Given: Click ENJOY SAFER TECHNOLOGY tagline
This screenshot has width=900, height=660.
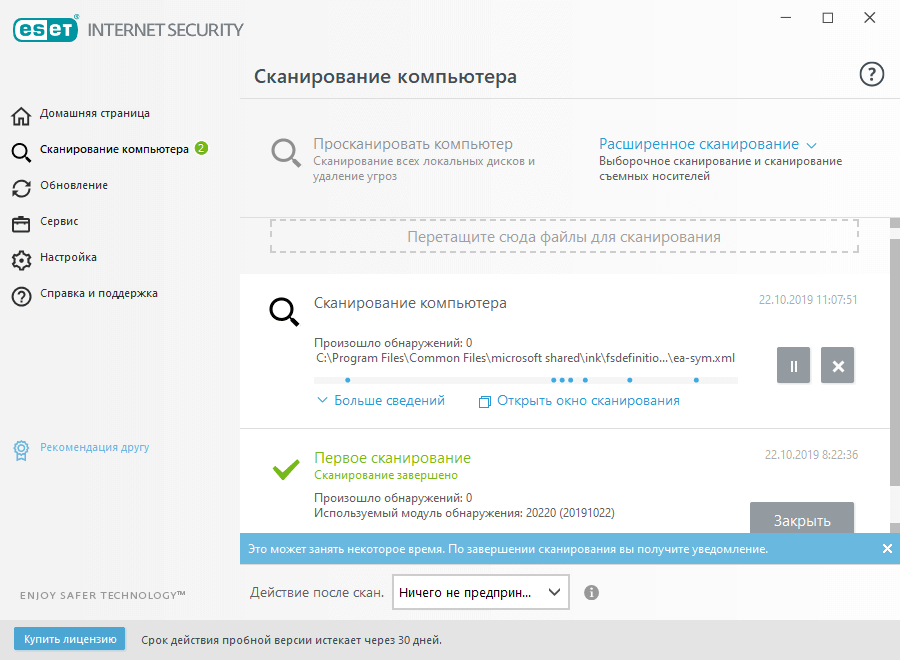Looking at the screenshot, I should (103, 595).
